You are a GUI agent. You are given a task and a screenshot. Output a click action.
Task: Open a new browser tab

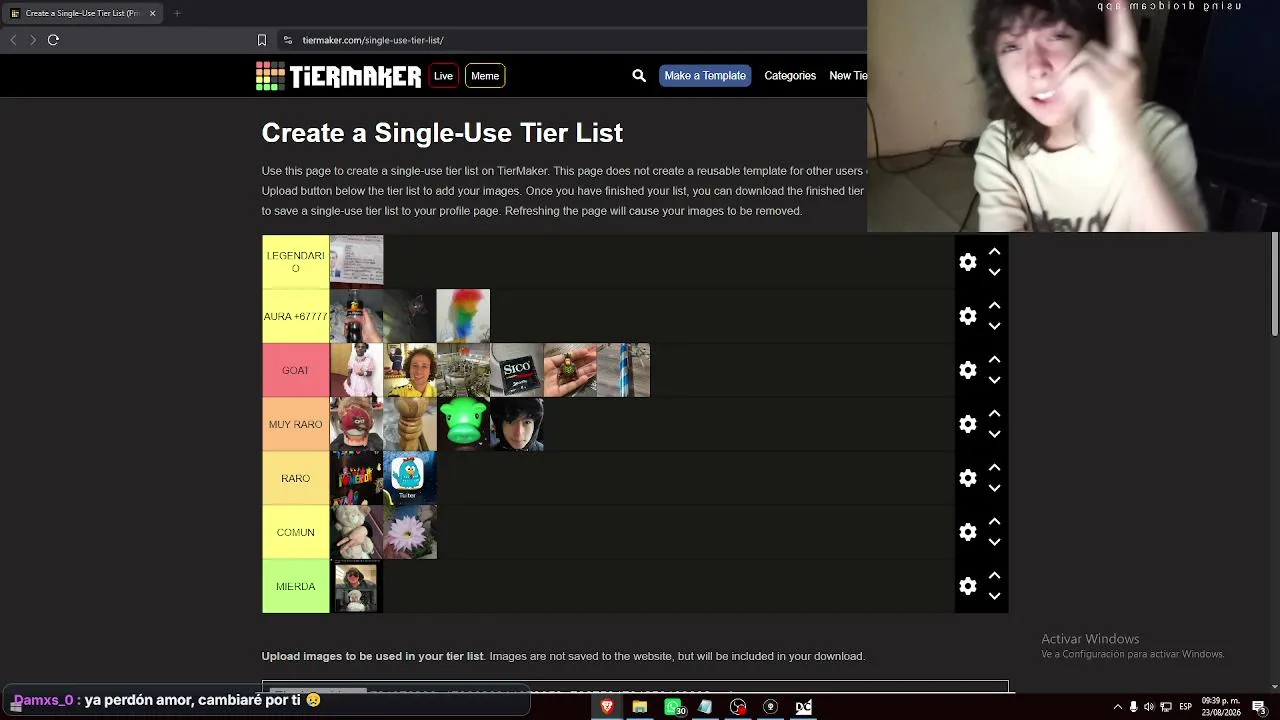point(177,13)
